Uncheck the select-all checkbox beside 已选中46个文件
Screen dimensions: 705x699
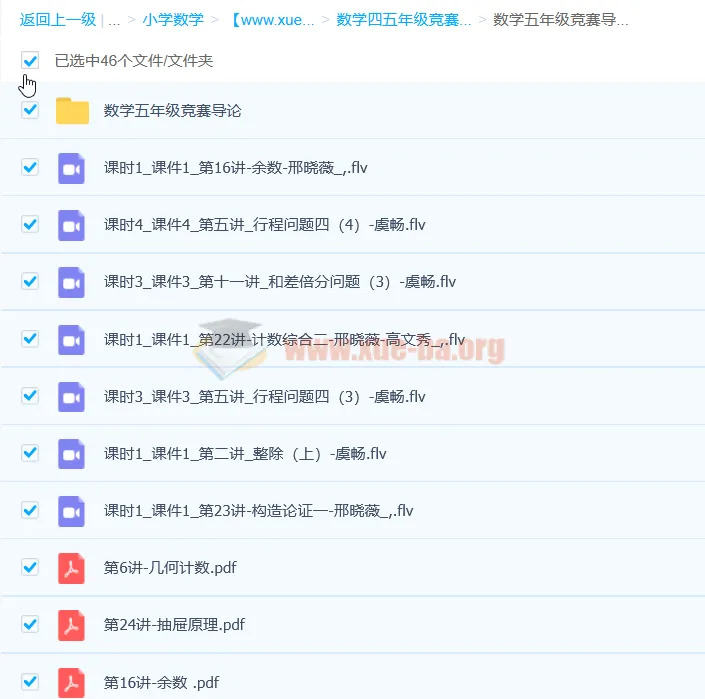tap(30, 61)
